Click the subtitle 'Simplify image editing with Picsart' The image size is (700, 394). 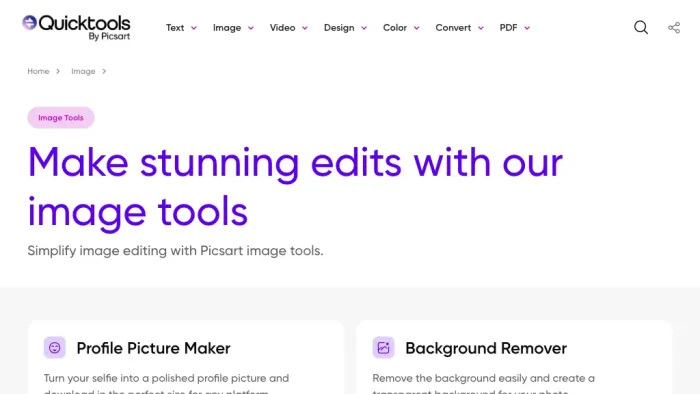(x=135, y=251)
